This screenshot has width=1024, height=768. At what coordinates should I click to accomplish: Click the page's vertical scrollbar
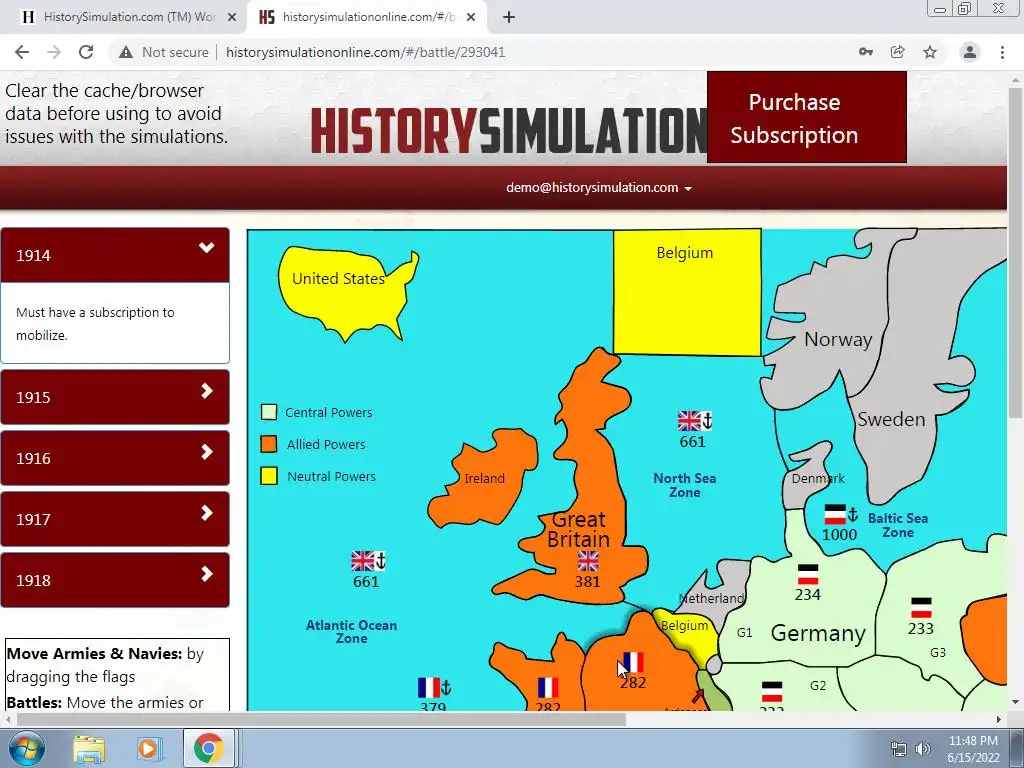(1015, 253)
